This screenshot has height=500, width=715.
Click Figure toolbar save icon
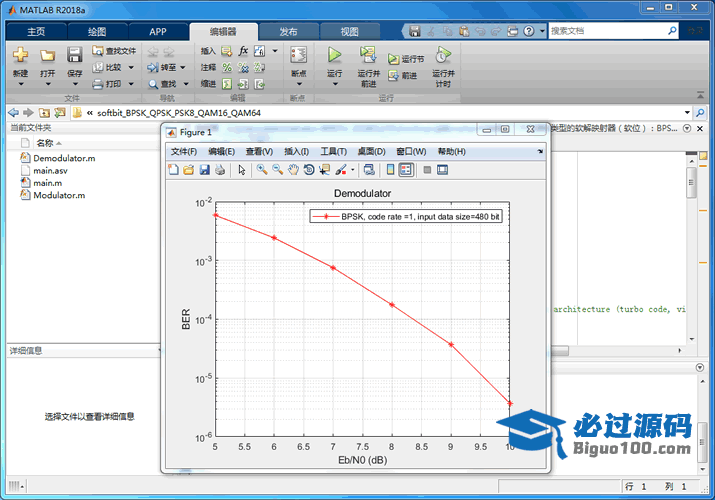(x=204, y=170)
